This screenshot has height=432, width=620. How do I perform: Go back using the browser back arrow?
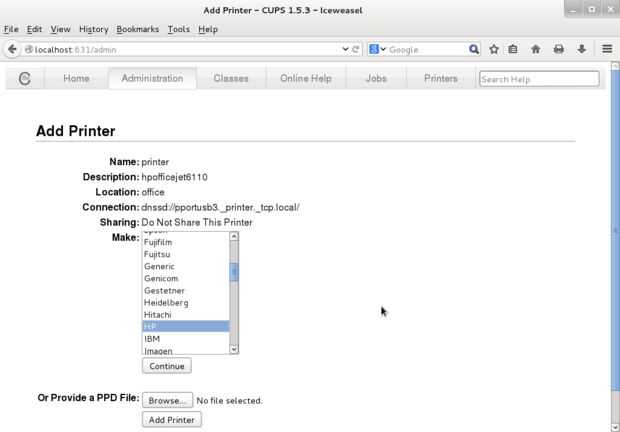pyautogui.click(x=12, y=49)
